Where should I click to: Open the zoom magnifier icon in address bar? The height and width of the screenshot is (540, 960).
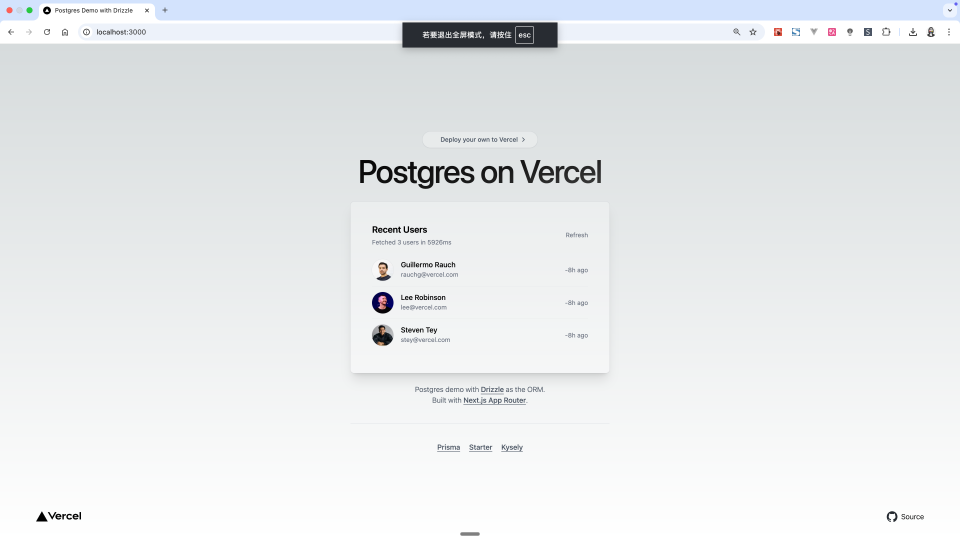pyautogui.click(x=737, y=32)
